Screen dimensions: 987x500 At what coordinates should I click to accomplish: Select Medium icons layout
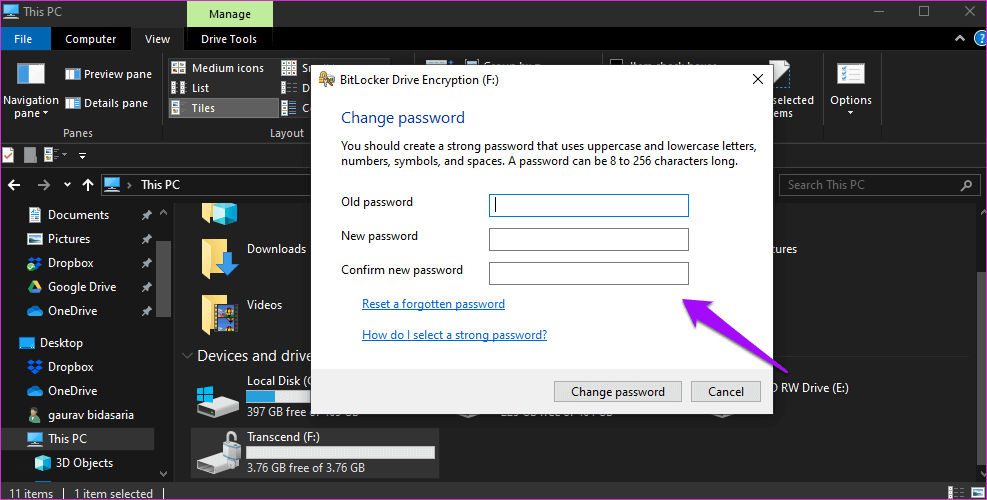tap(218, 68)
